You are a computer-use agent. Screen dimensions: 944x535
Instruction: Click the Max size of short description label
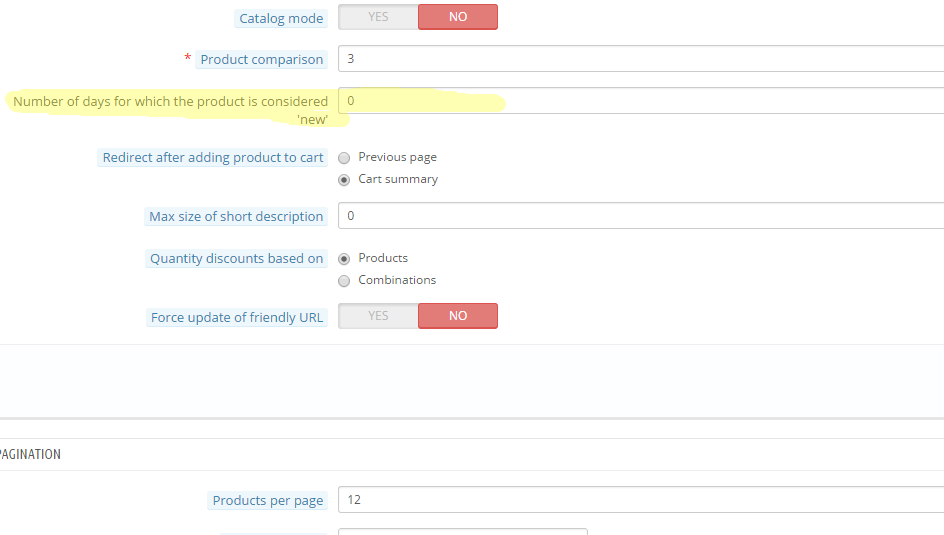point(236,217)
